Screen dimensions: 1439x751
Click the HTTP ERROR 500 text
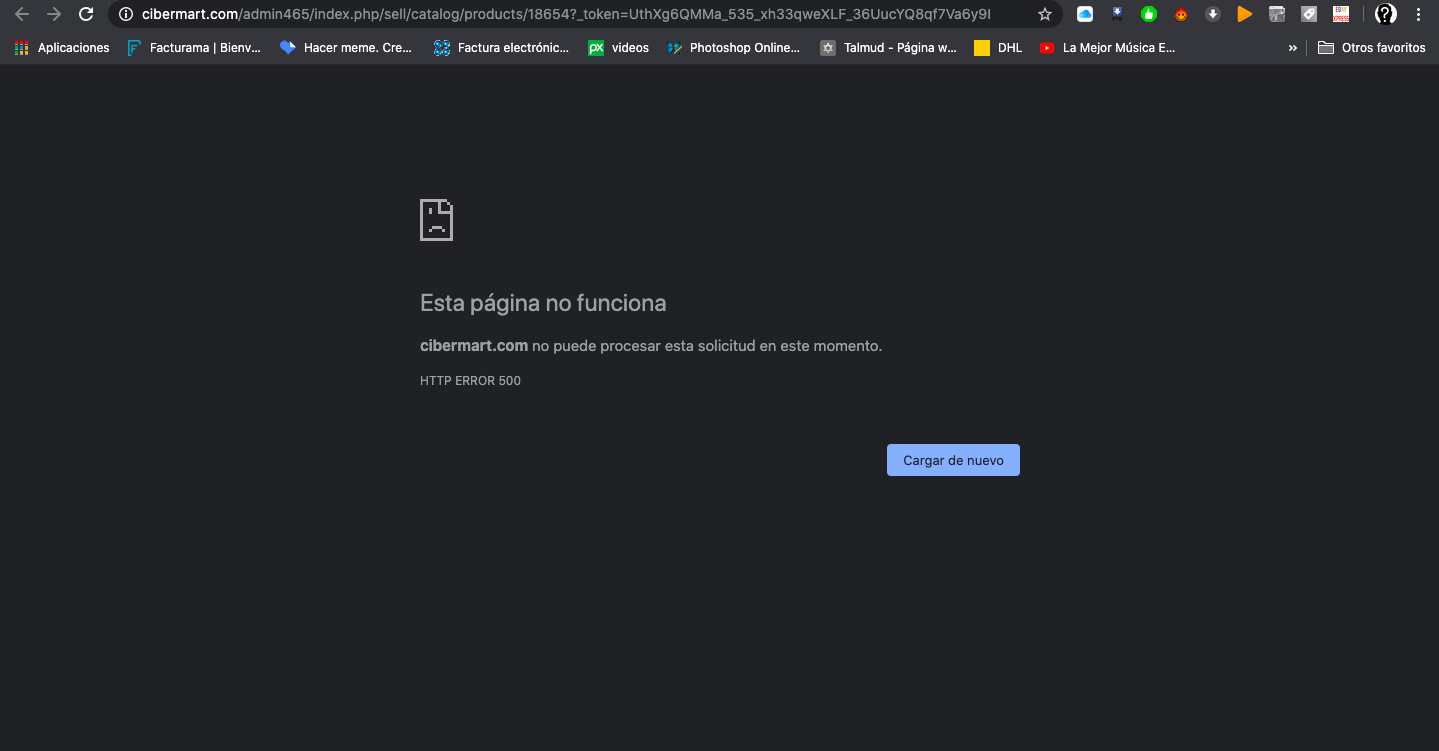click(470, 381)
